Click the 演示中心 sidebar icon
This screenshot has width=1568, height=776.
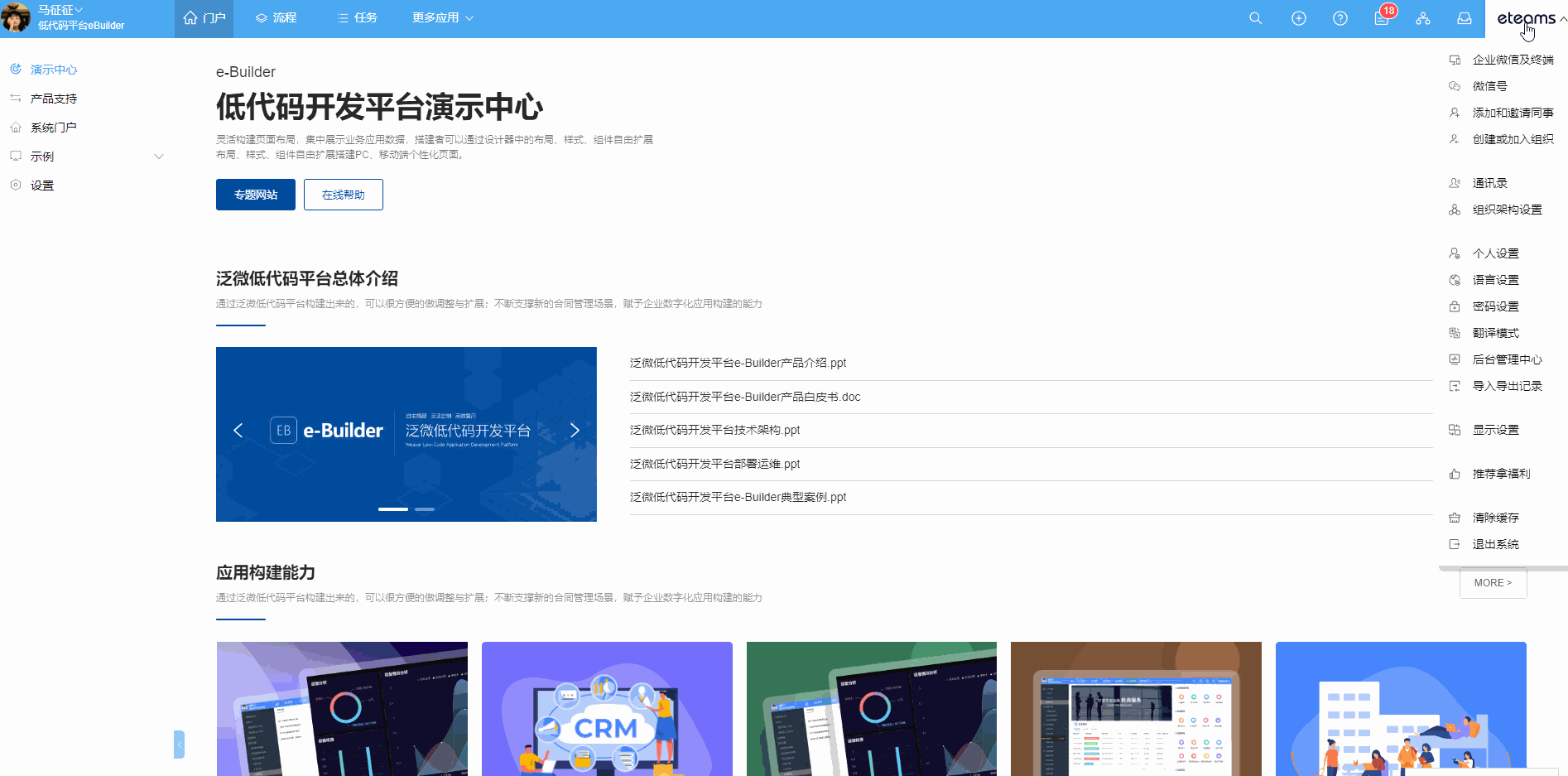16,69
